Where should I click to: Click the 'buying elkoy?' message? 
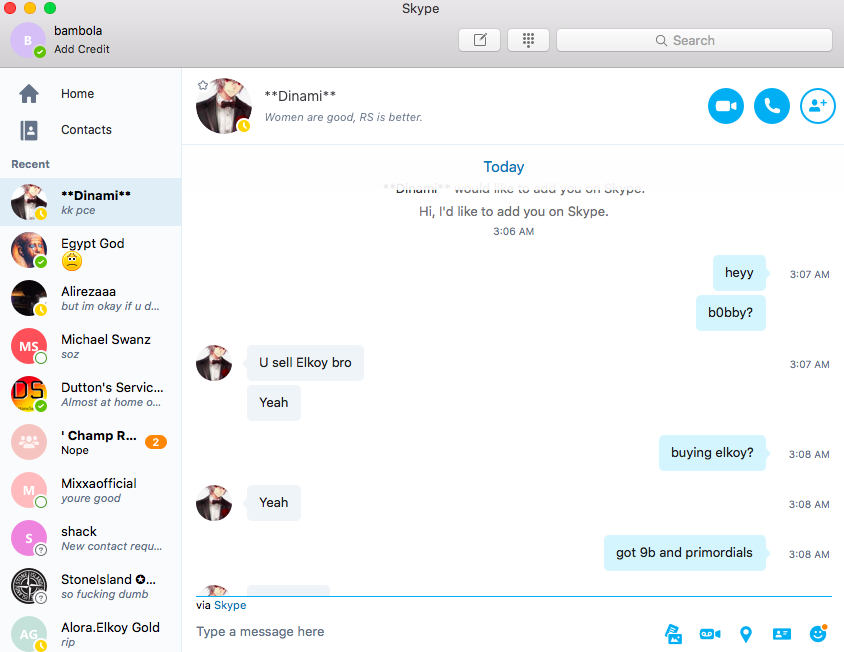click(x=712, y=453)
